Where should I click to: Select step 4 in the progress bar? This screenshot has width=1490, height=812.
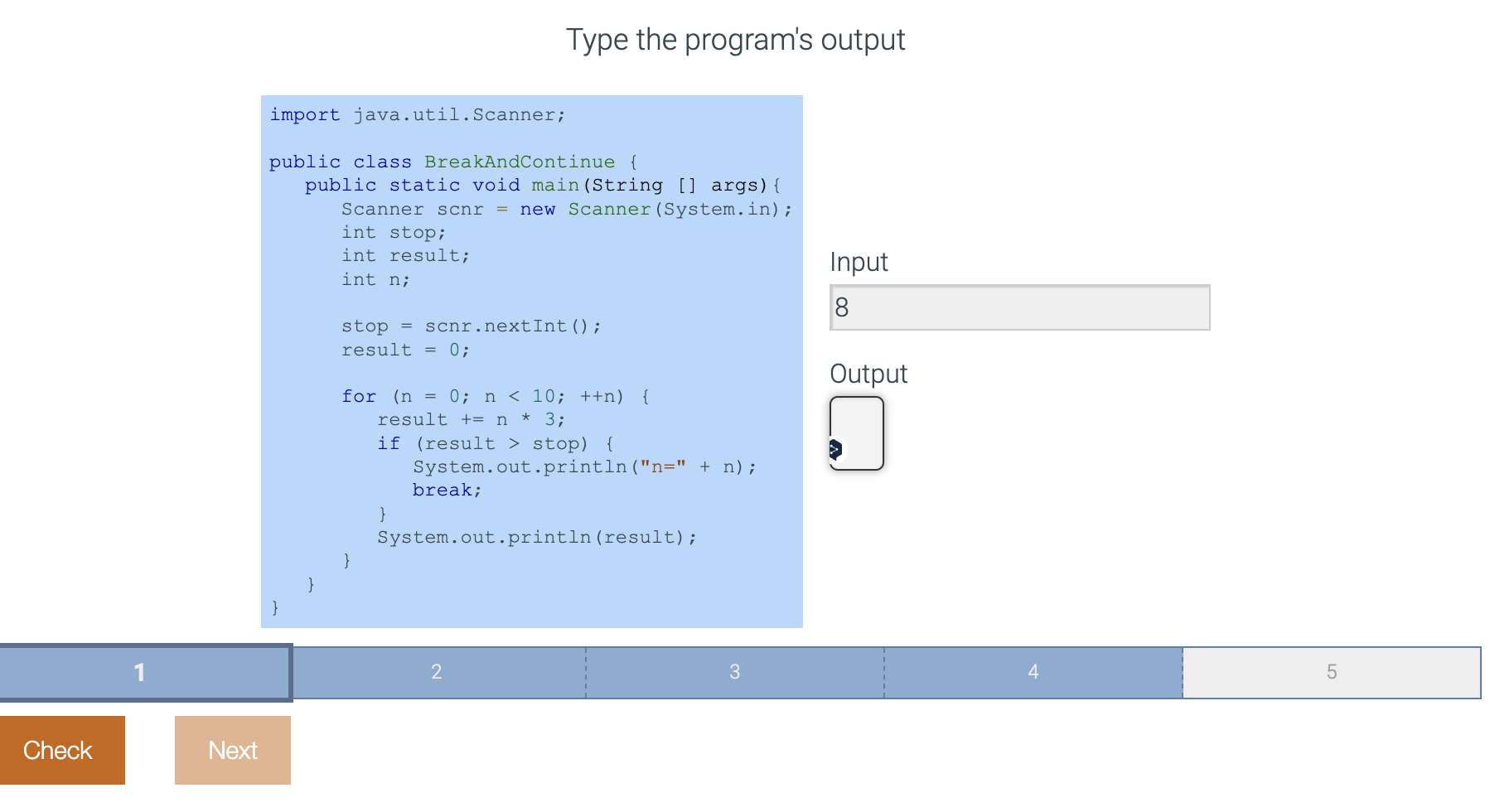click(x=1033, y=673)
